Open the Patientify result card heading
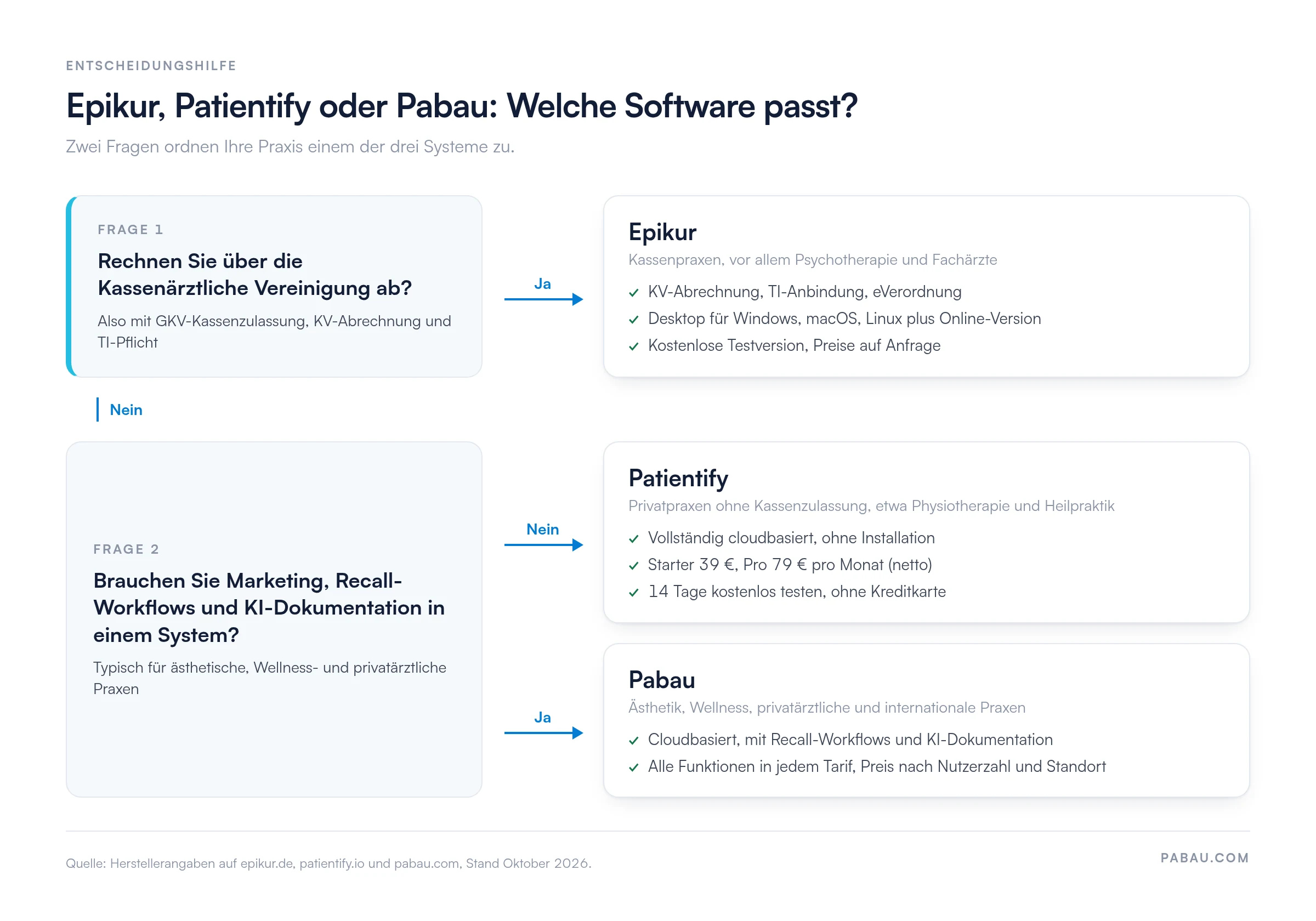This screenshot has width=1316, height=921. click(678, 478)
